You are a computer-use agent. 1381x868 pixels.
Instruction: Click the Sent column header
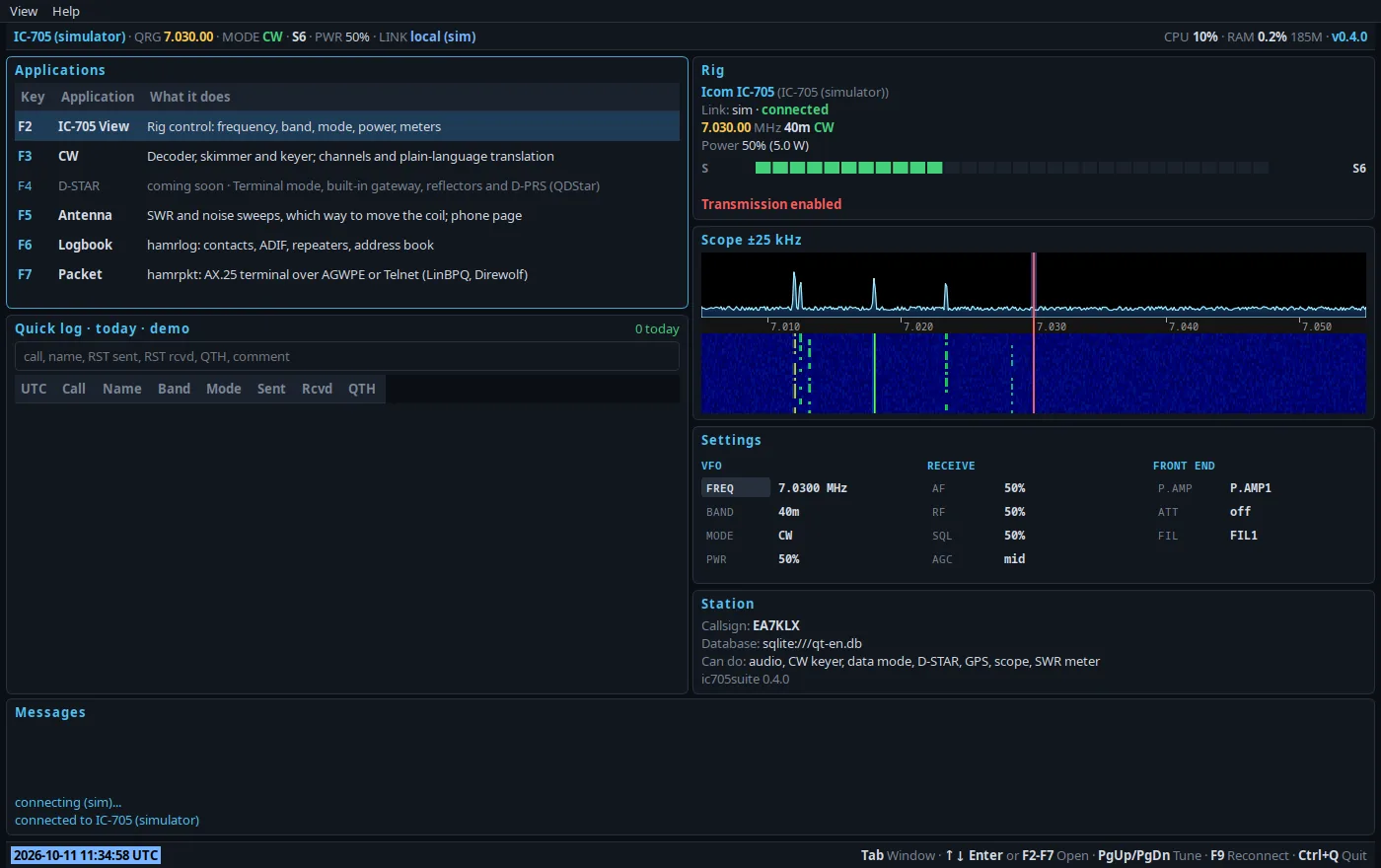(271, 389)
